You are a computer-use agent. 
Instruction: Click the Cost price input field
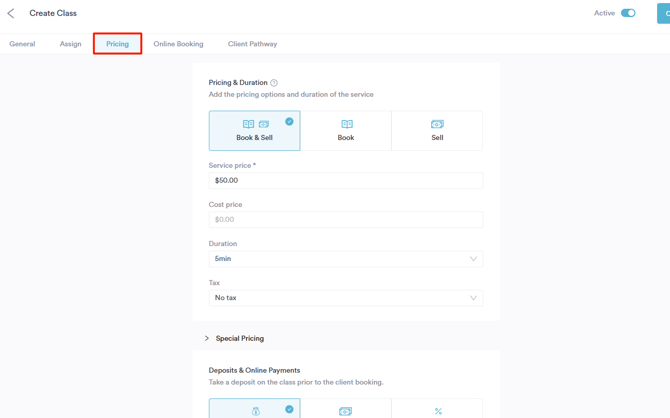(x=346, y=220)
